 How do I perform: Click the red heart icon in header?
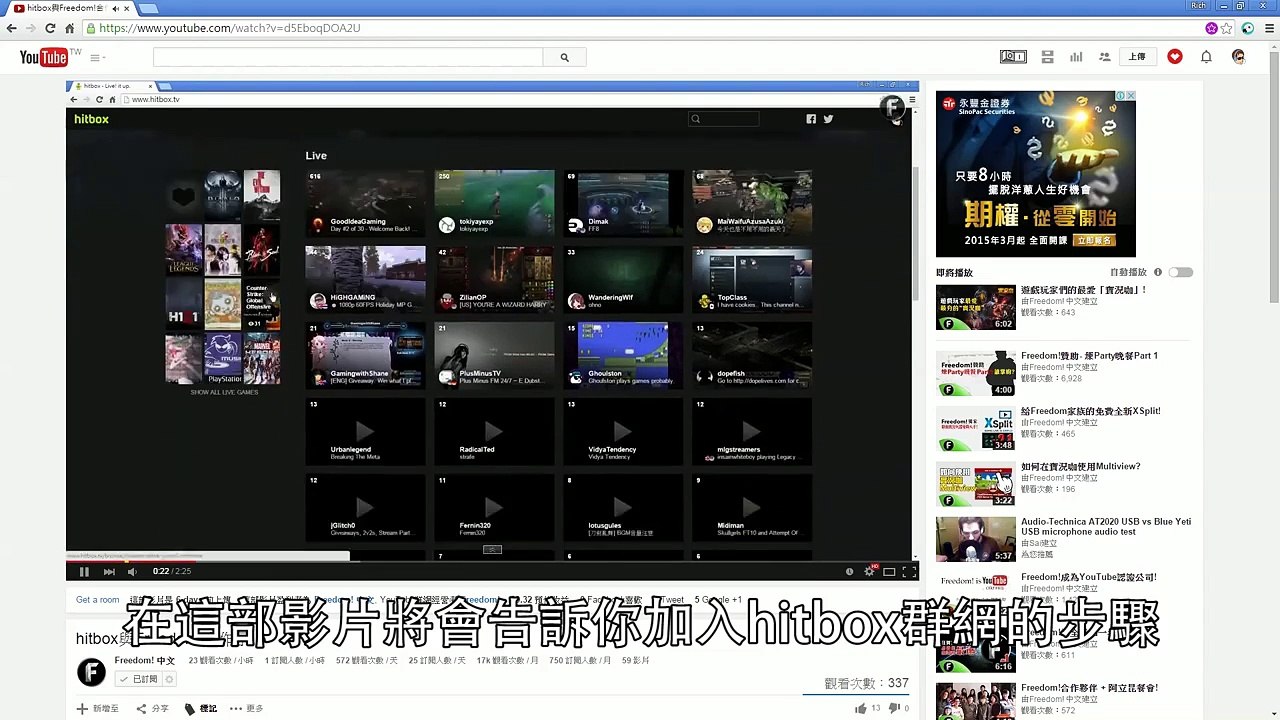click(1175, 57)
